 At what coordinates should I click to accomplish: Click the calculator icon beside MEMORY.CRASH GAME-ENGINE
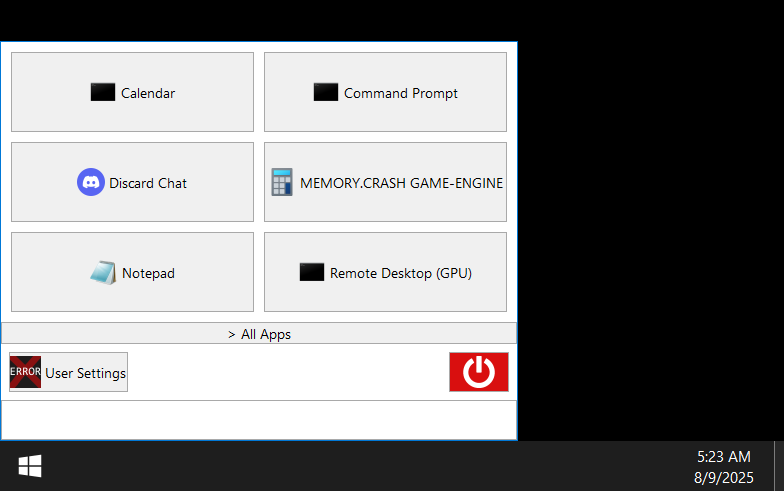point(282,182)
